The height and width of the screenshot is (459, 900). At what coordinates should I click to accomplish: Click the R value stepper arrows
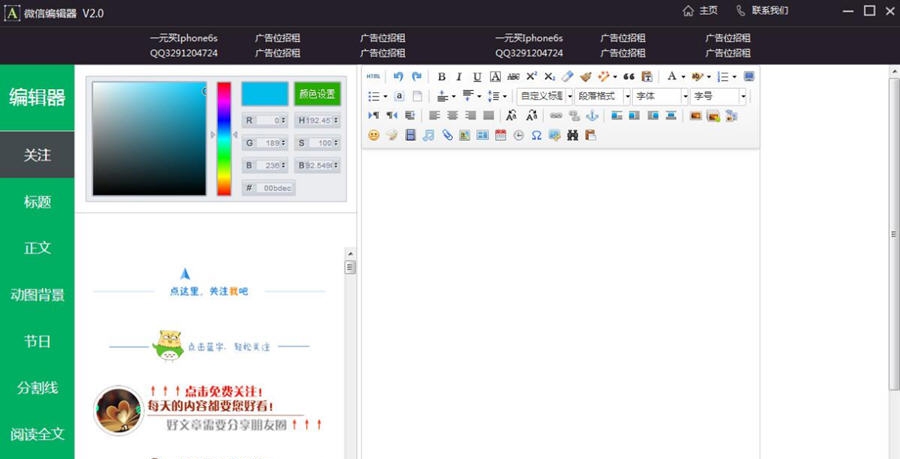284,120
